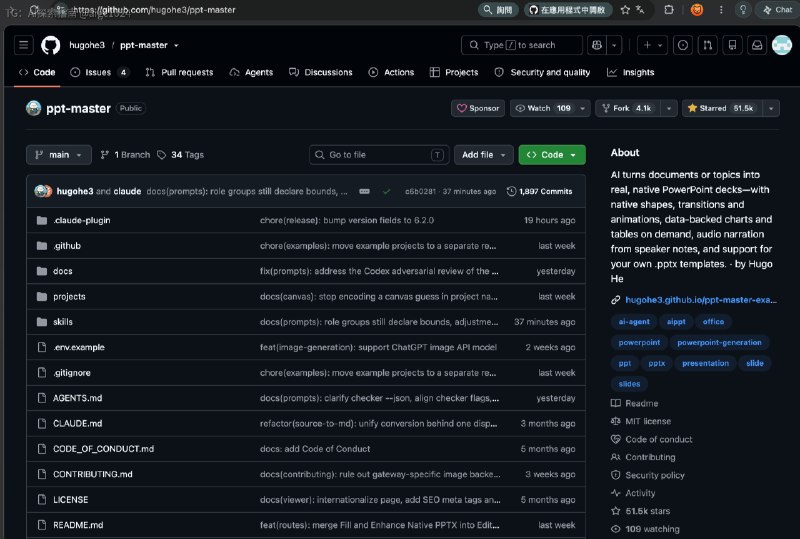
Task: Open the green commit status checkmark
Action: (x=387, y=191)
